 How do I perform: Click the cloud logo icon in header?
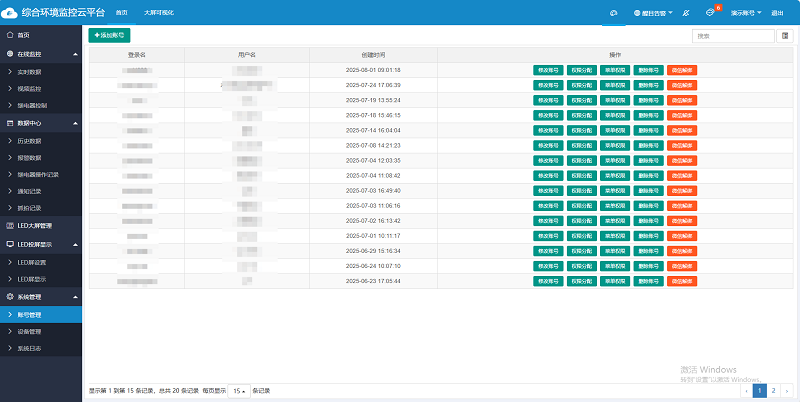pyautogui.click(x=10, y=13)
